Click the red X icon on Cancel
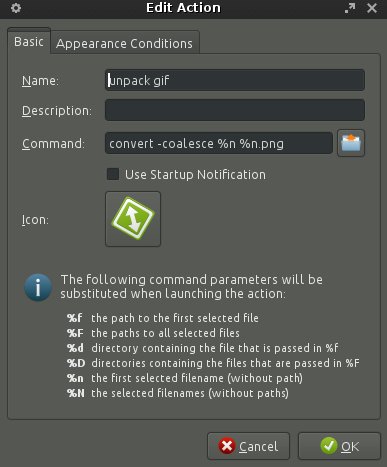This screenshot has width=387, height=467. (227, 446)
